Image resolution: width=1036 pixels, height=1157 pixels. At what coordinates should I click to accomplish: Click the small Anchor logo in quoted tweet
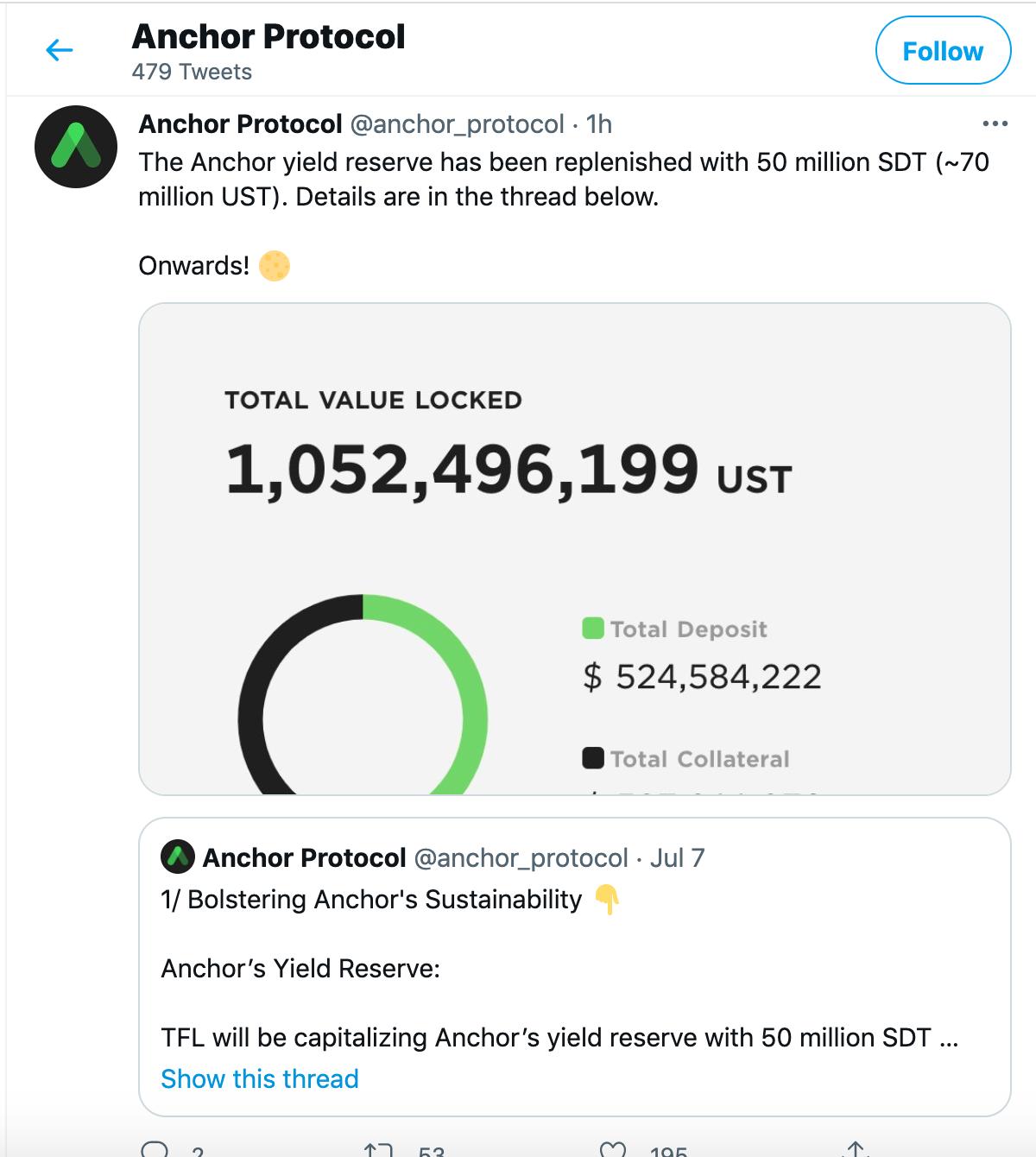[x=179, y=857]
